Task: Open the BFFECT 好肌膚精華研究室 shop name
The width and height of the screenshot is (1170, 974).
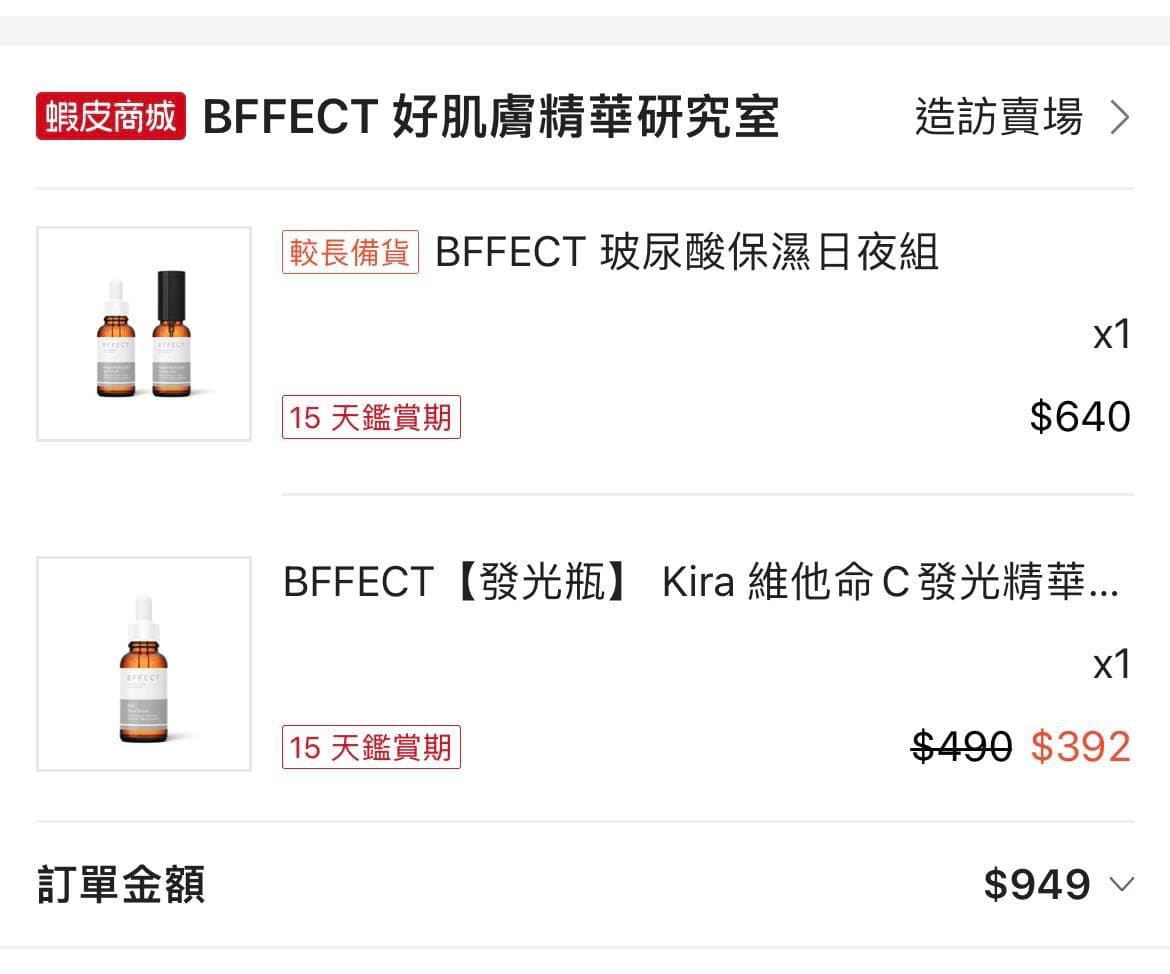Action: point(490,117)
